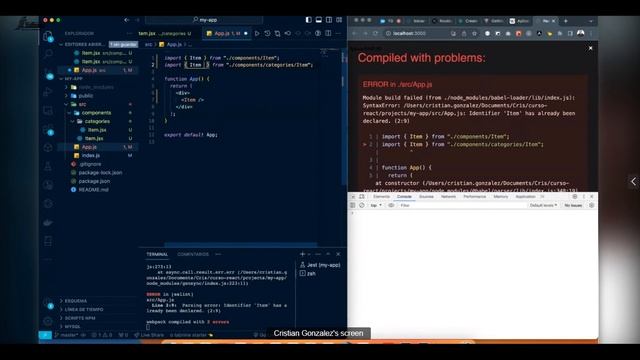
Task: Open Source Control view in activity bar
Action: tap(48, 73)
